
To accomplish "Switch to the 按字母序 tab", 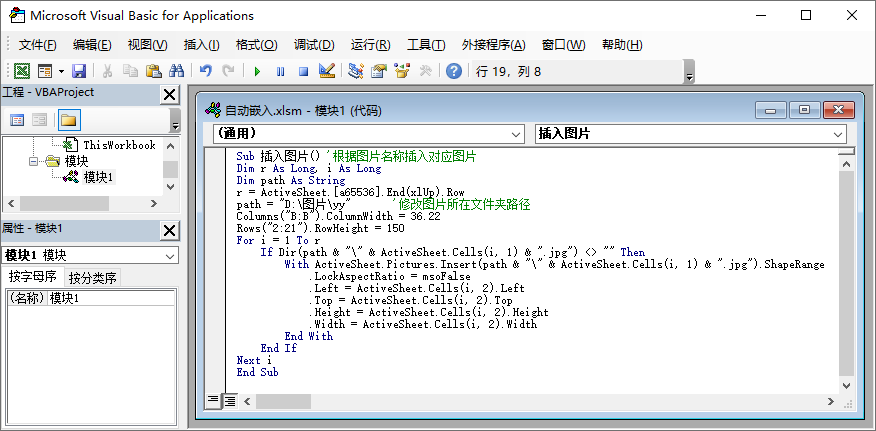I will coord(33,277).
